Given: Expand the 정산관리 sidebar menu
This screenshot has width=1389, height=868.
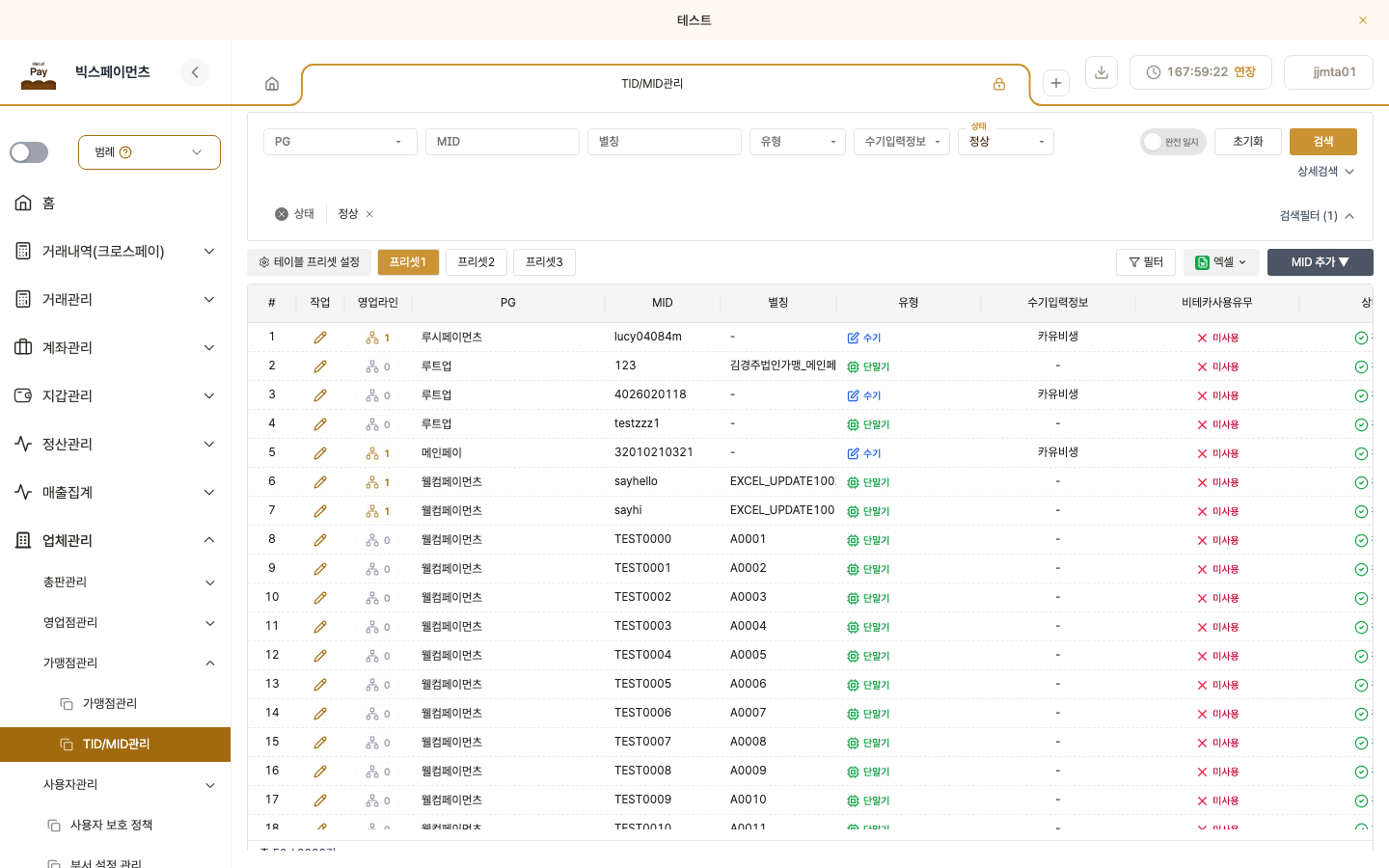Looking at the screenshot, I should click(115, 444).
